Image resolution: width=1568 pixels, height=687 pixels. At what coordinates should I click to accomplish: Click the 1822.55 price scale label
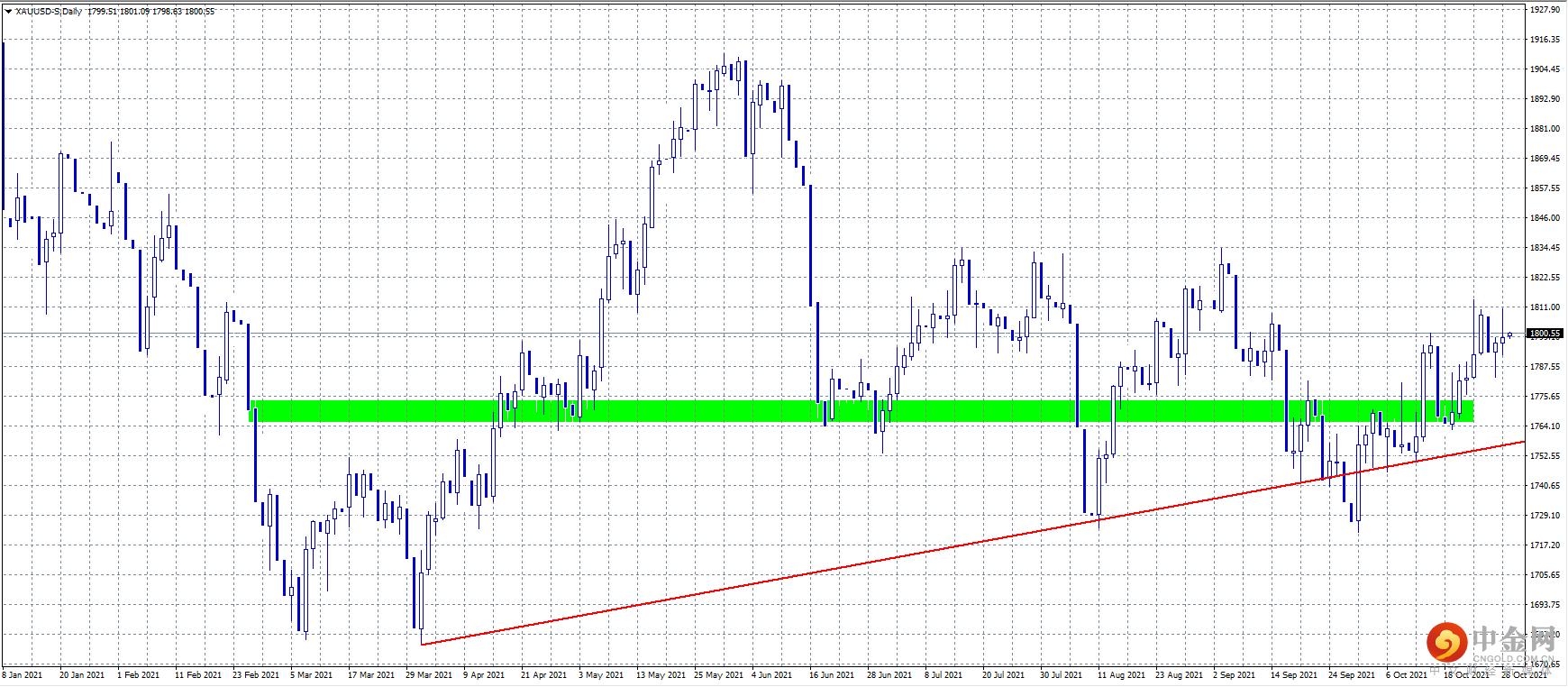tap(1545, 278)
